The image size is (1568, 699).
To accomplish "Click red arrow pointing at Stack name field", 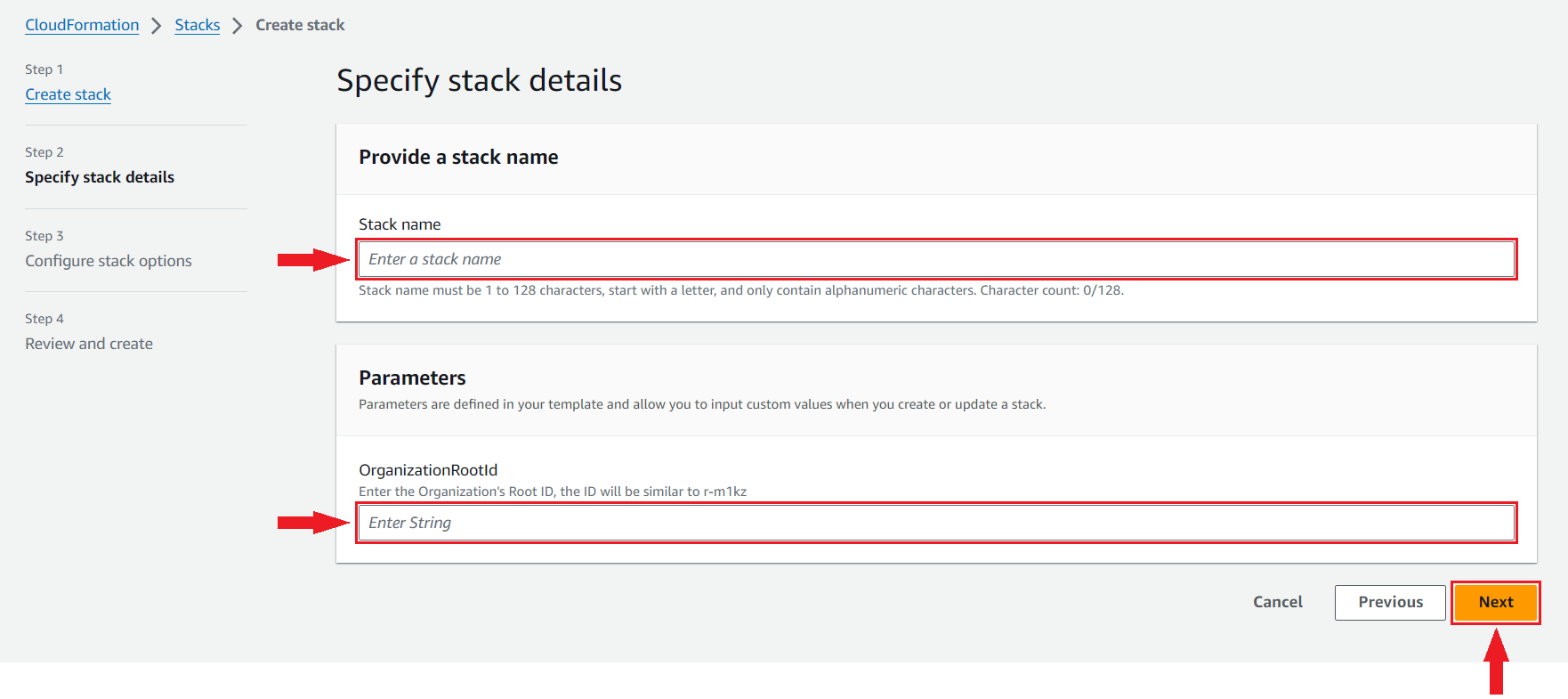I will [313, 260].
